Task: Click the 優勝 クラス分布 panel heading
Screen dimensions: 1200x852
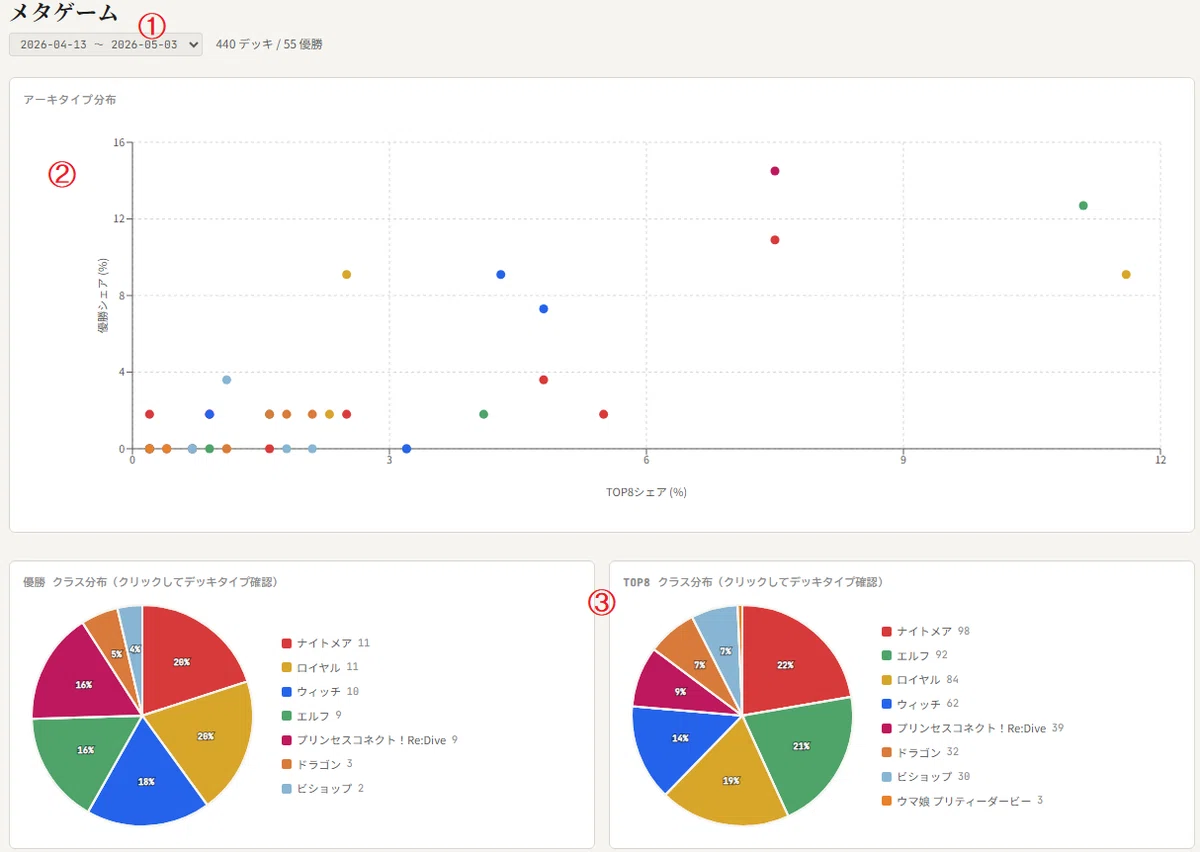Action: click(x=150, y=582)
